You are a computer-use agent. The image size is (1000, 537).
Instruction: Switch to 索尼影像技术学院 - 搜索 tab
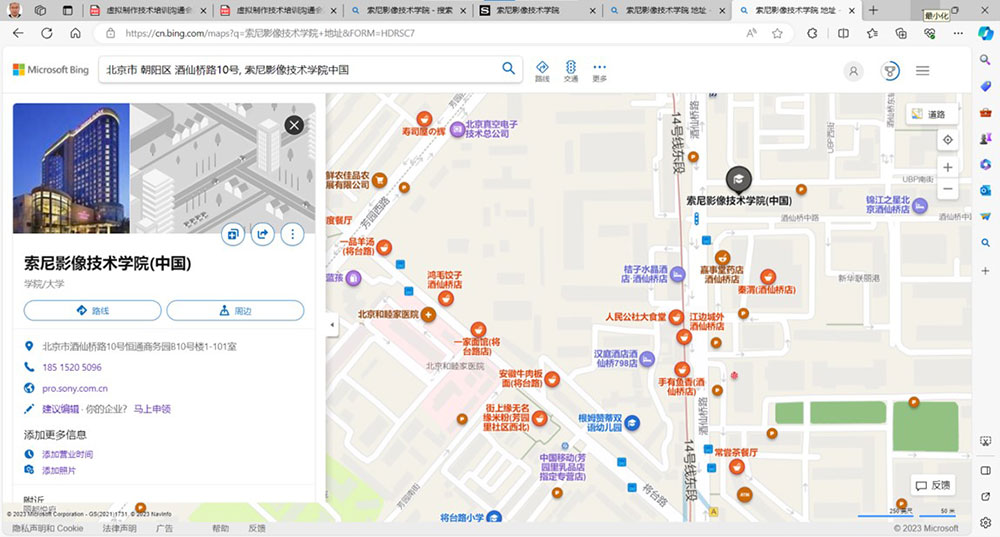pos(409,10)
